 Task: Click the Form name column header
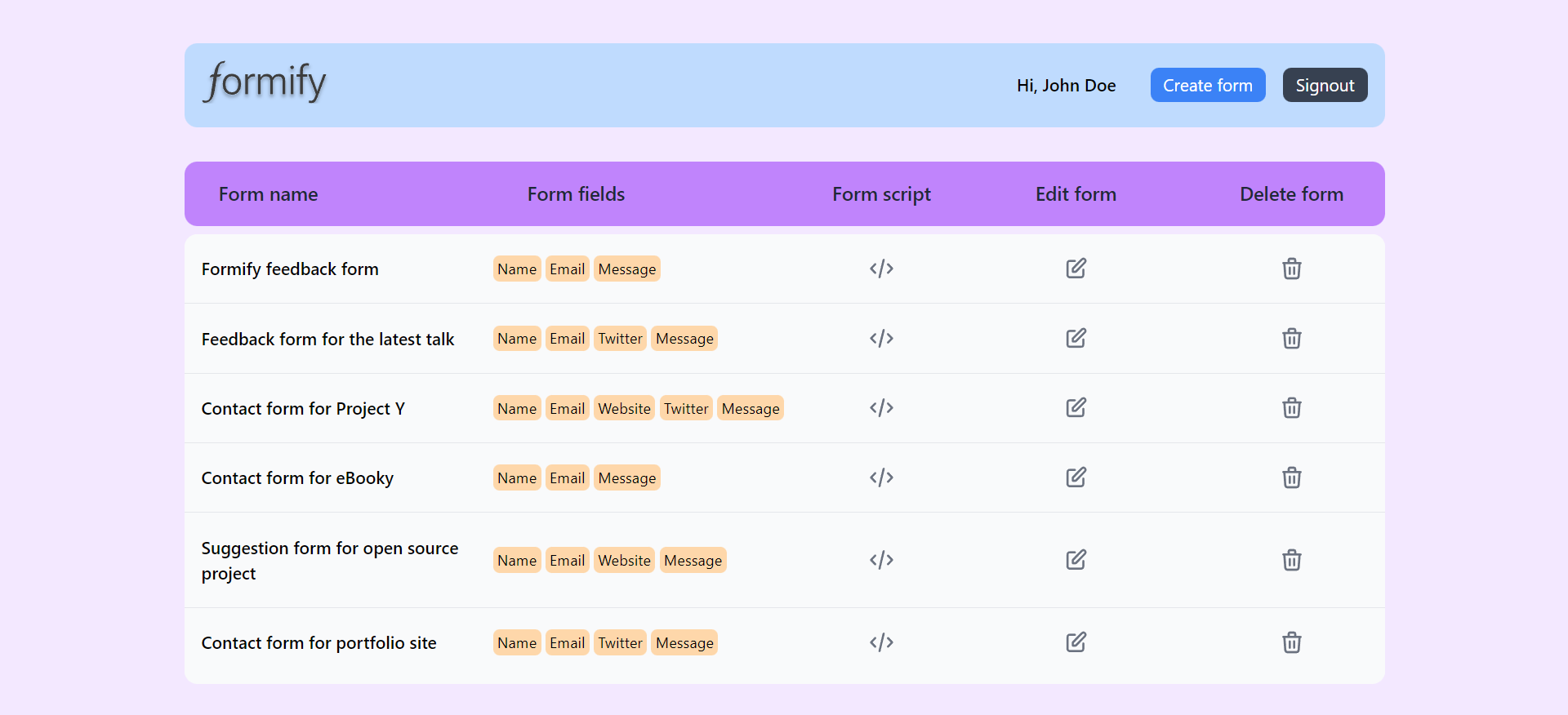[268, 194]
